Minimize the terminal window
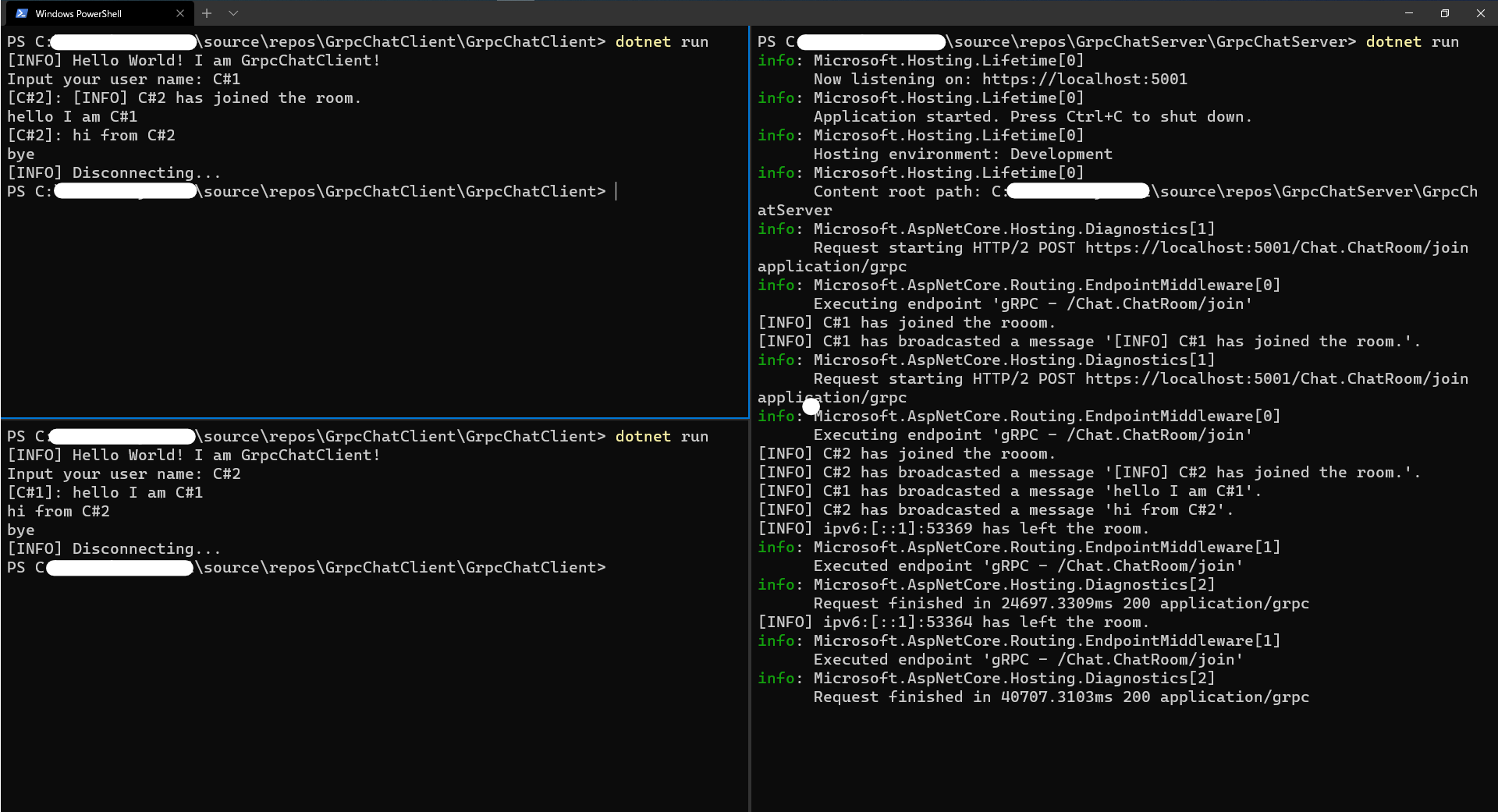 coord(1408,13)
